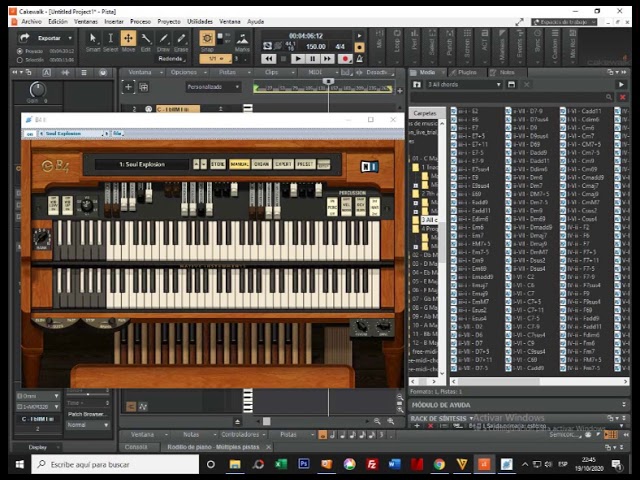Toggle the percussion decay FAST/SLOW switch
This screenshot has width=640, height=480.
coord(360,207)
